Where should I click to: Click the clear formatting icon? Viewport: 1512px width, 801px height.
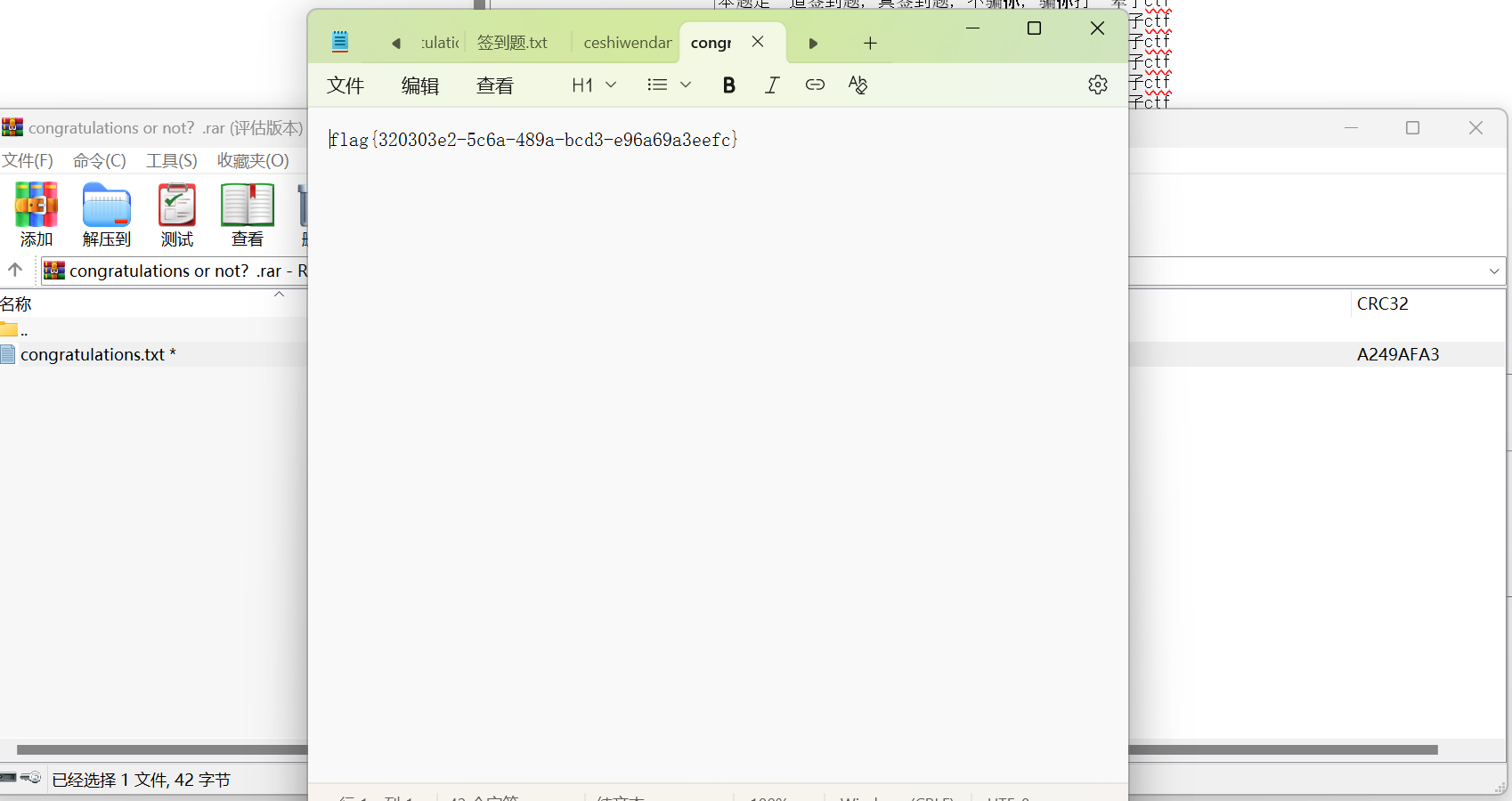coord(858,85)
